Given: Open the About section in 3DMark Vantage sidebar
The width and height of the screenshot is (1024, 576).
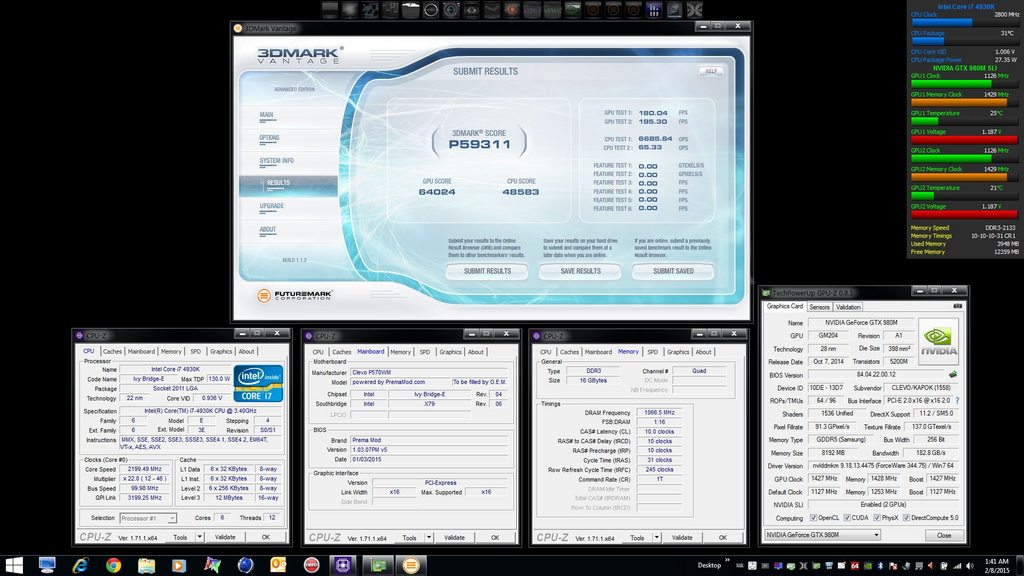Looking at the screenshot, I should click(x=268, y=229).
